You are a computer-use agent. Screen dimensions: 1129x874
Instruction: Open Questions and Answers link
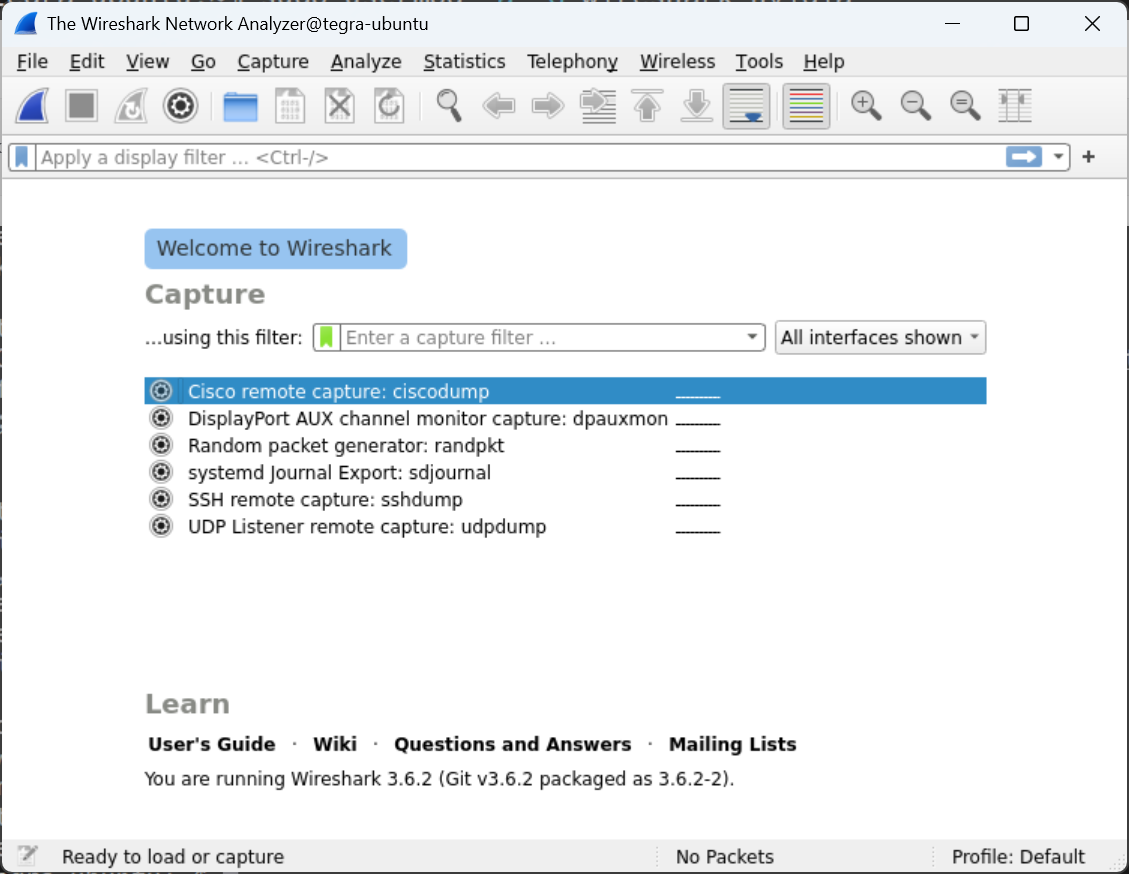coord(513,744)
